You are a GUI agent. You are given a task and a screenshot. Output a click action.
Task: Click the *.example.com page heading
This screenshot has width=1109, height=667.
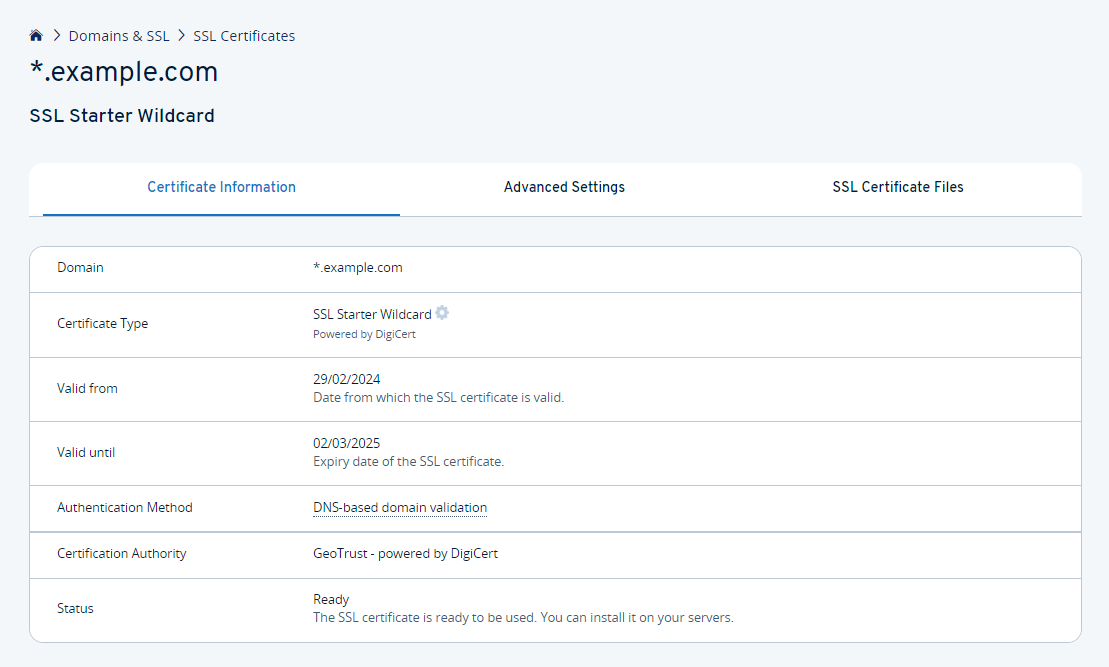124,72
